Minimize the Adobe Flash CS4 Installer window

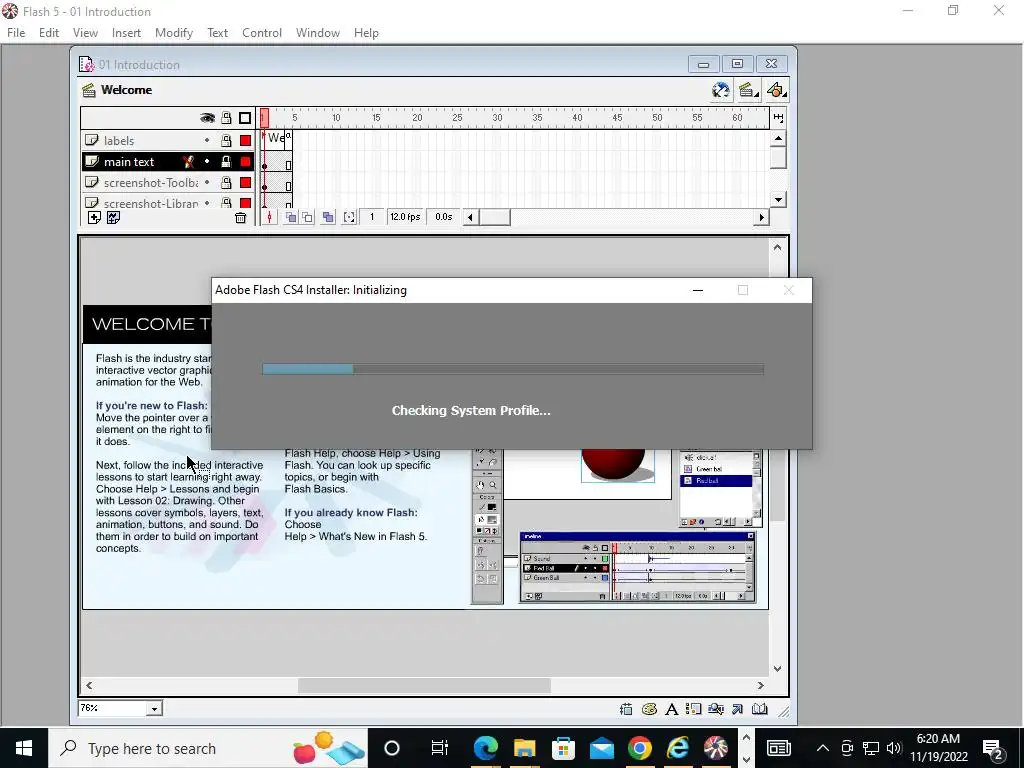[697, 290]
